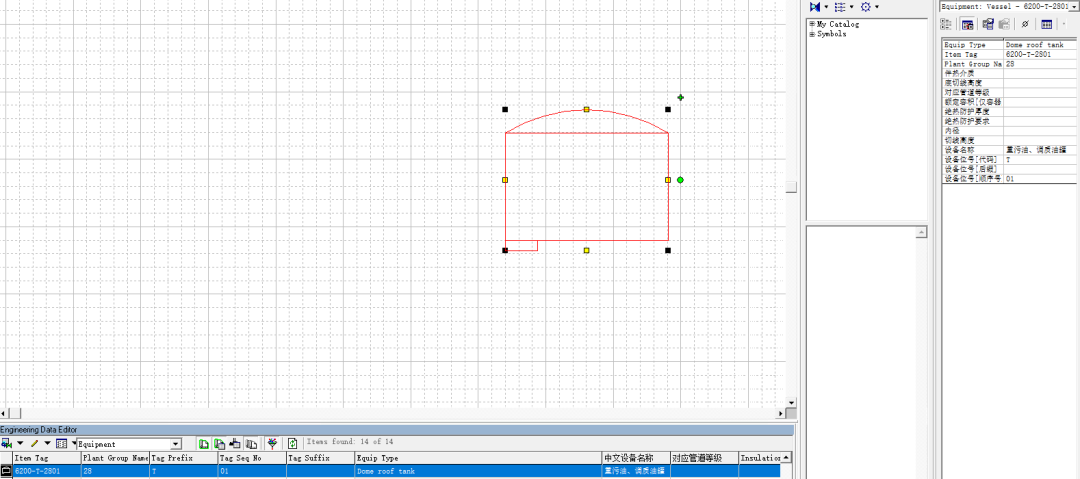Click the Plant Group Name value 28 in Properties
1080x479 pixels.
[x=1041, y=63]
